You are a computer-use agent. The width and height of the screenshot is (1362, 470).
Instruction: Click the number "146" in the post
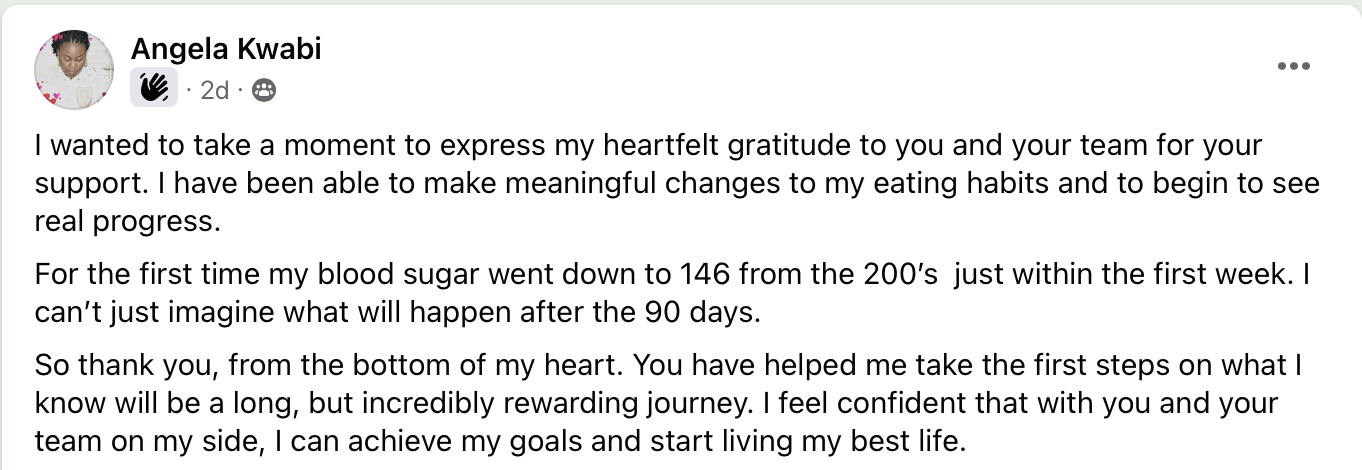tap(706, 272)
